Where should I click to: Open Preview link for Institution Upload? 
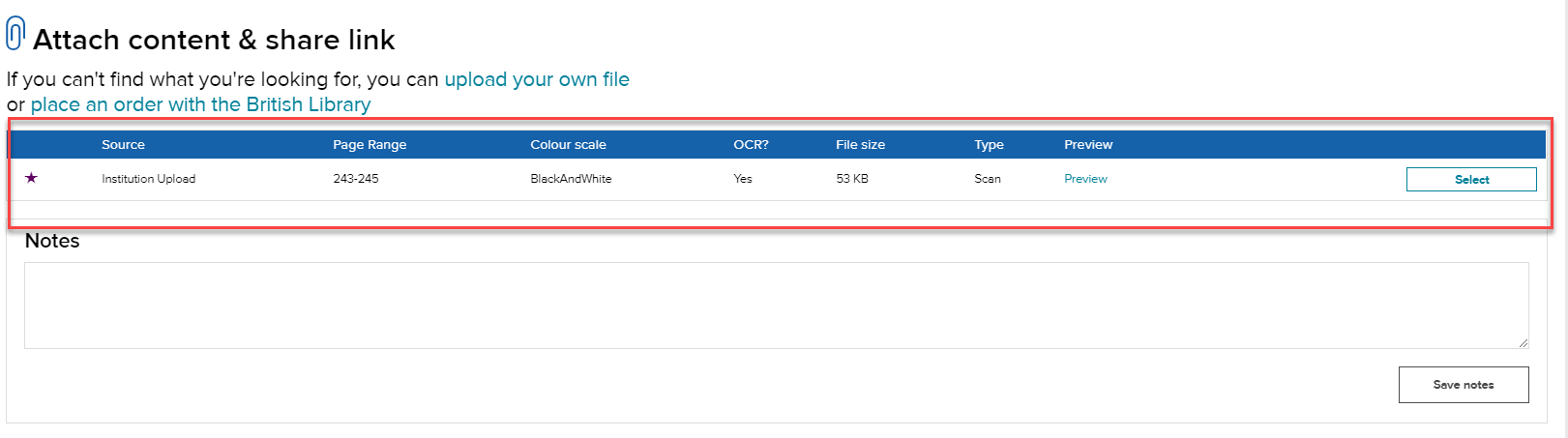pos(1085,179)
